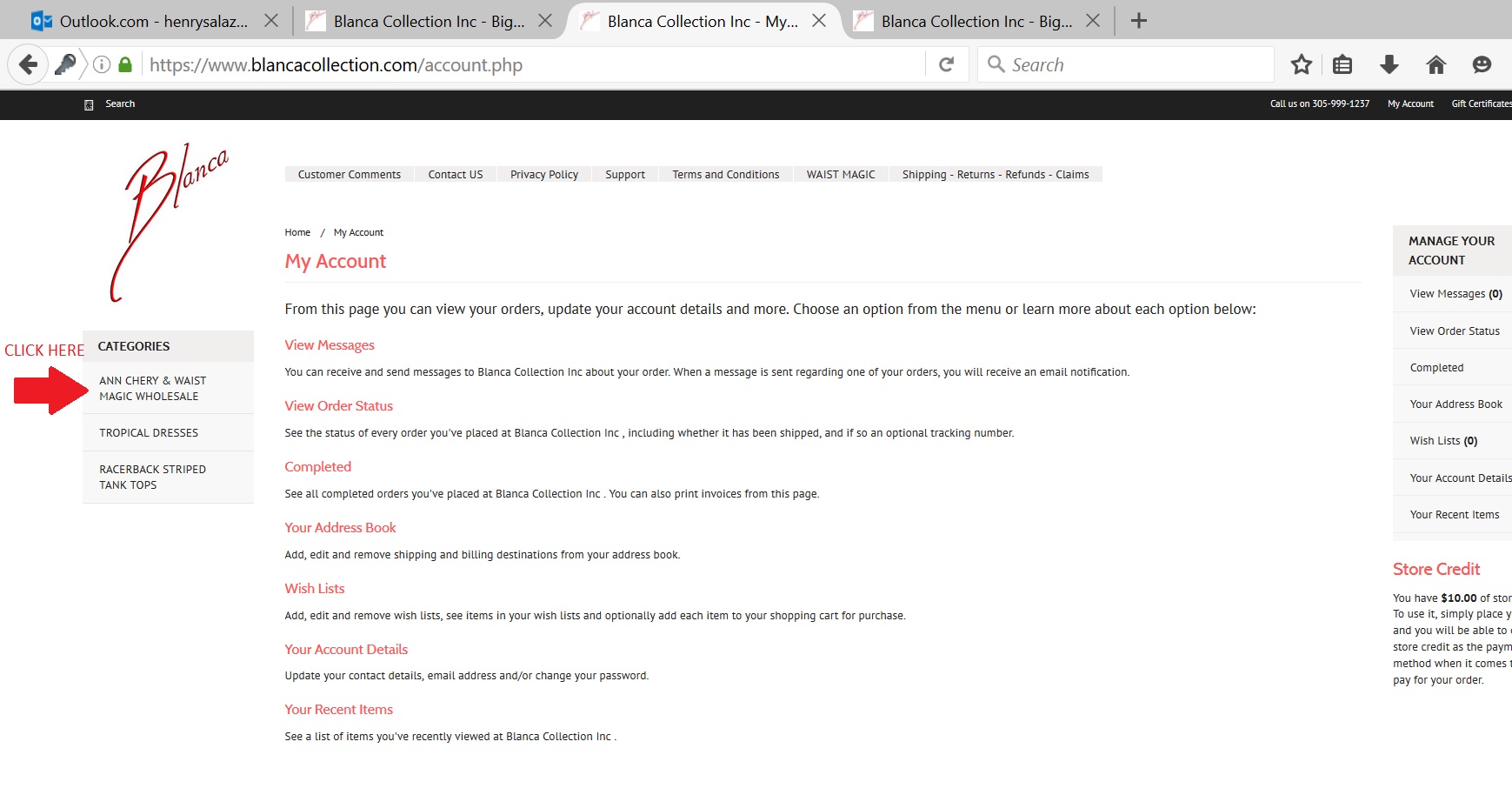Open Customer Comments in navigation bar
The width and height of the screenshot is (1512, 795).
coord(349,174)
